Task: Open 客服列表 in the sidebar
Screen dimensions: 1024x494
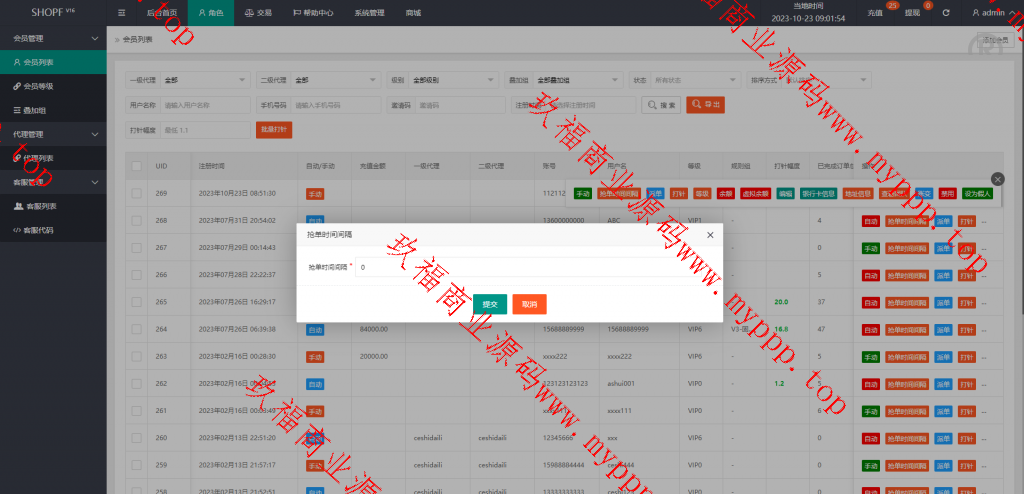Action: tap(40, 206)
